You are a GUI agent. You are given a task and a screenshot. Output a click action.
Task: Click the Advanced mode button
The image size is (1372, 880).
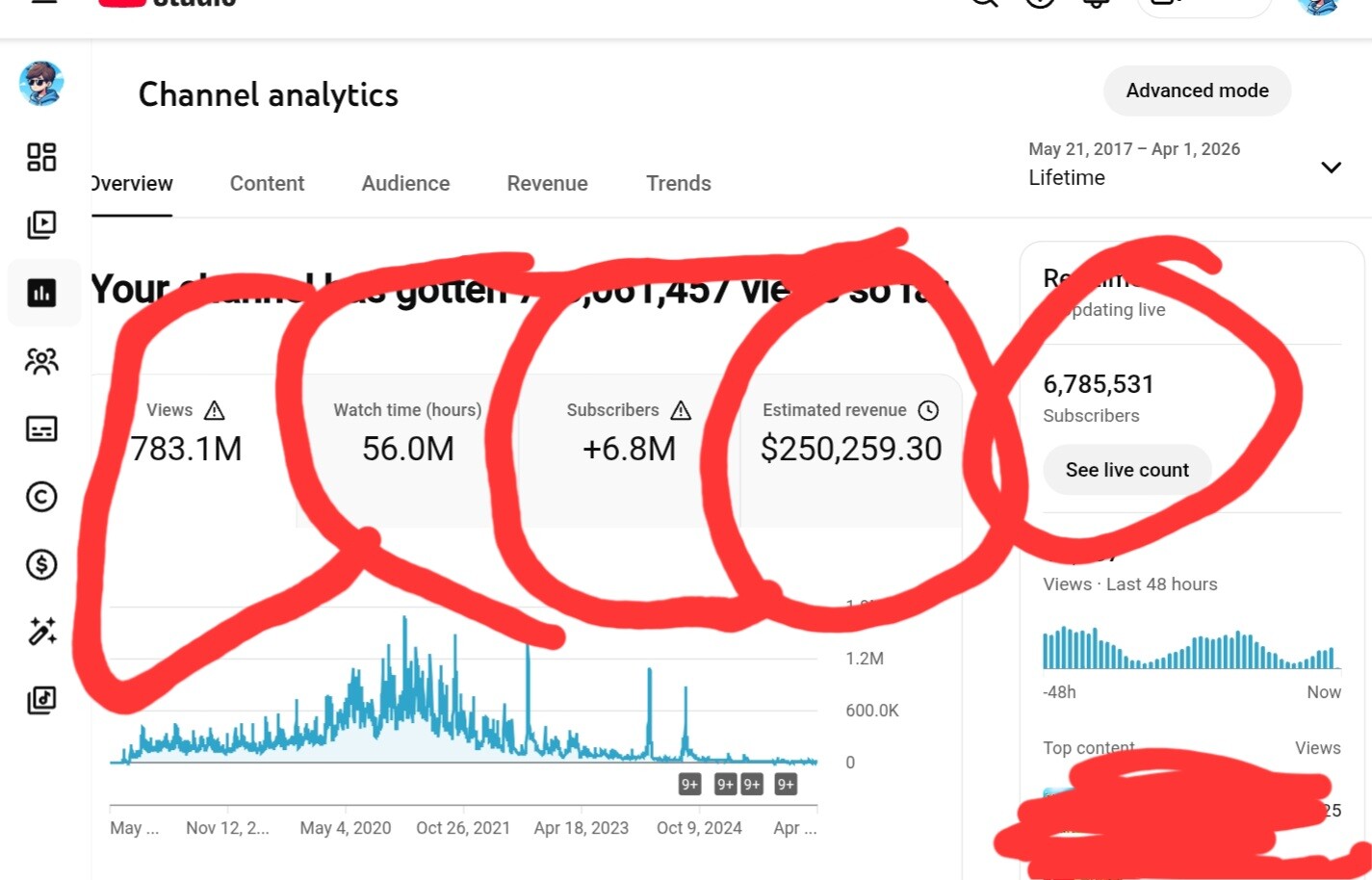1197,91
